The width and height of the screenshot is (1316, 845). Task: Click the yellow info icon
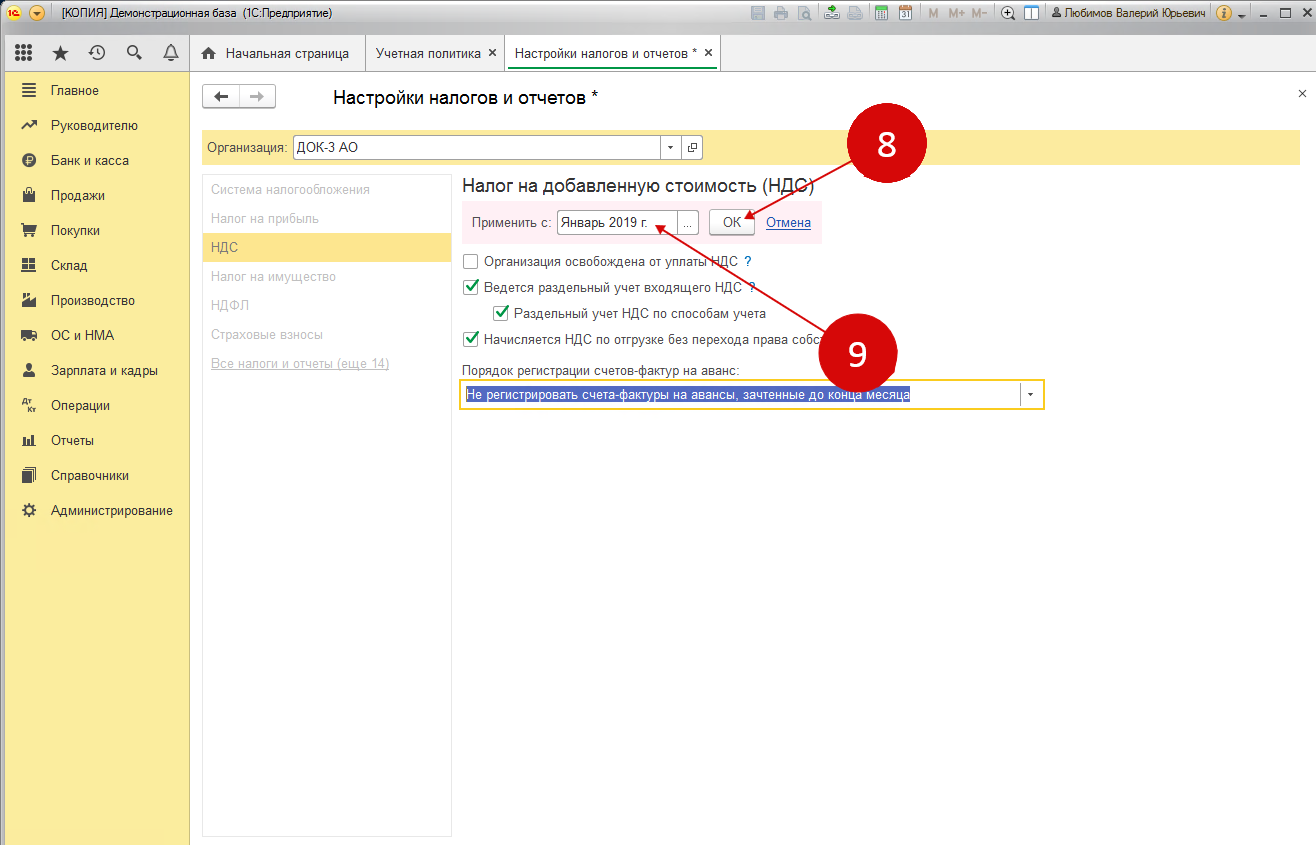(x=1224, y=13)
